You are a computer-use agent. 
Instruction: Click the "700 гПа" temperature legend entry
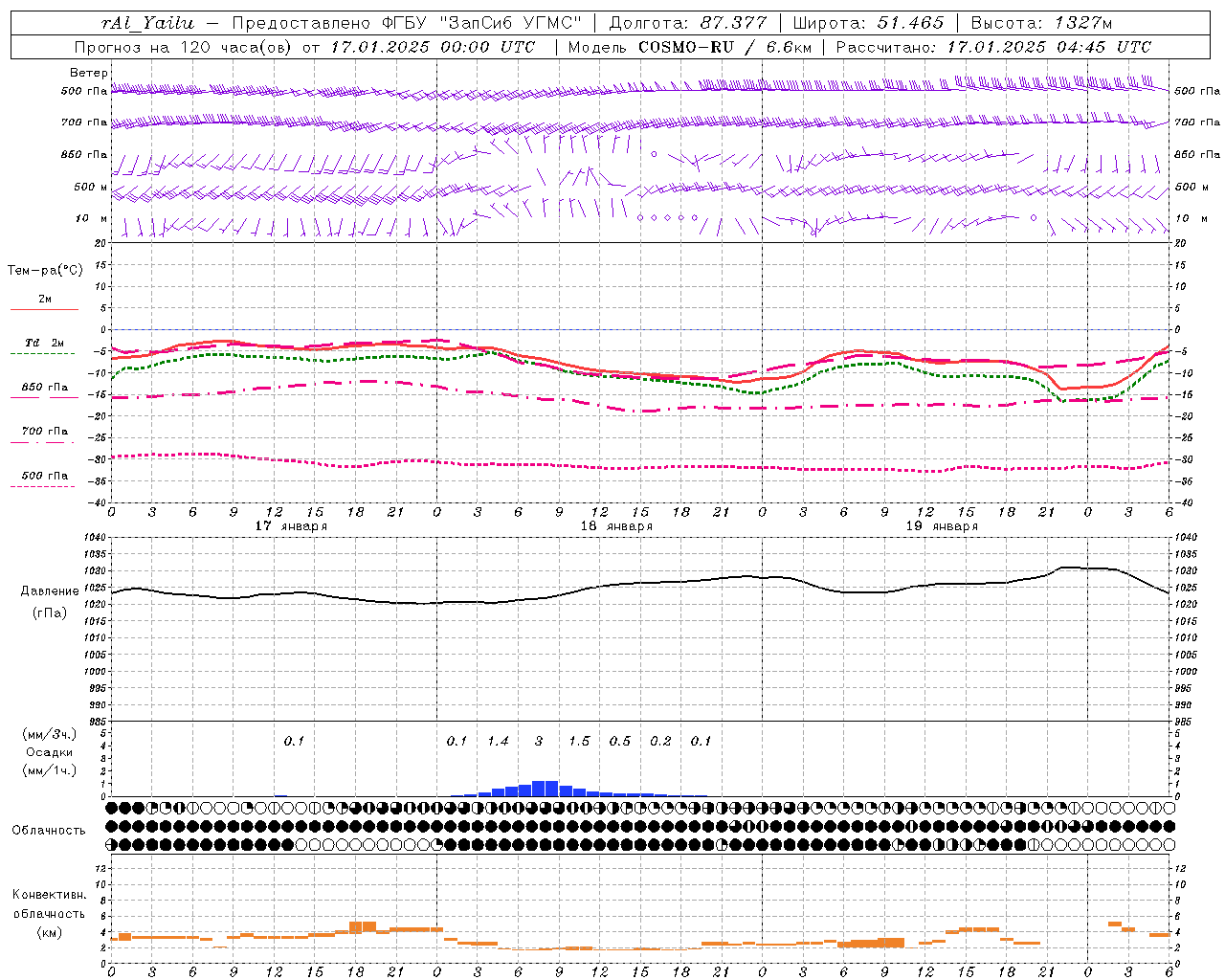45,432
